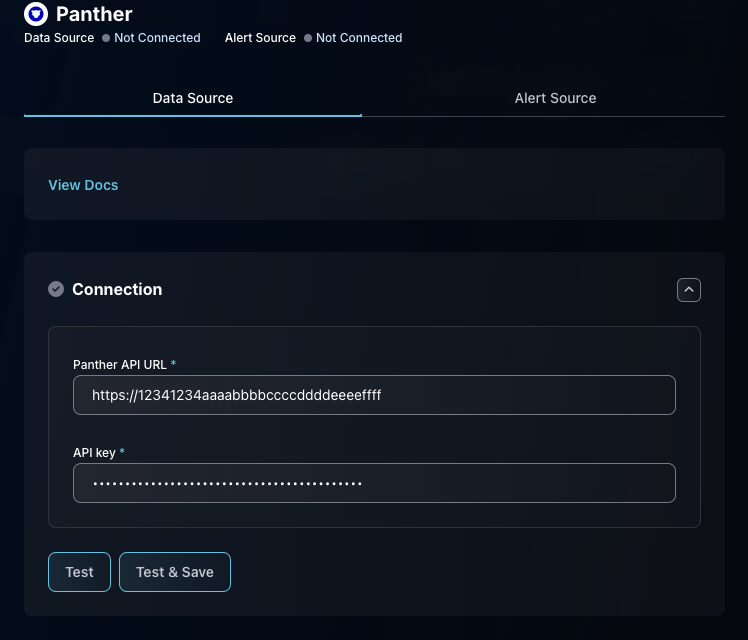The image size is (748, 640).
Task: Switch to the Alert Source tab
Action: 555,98
